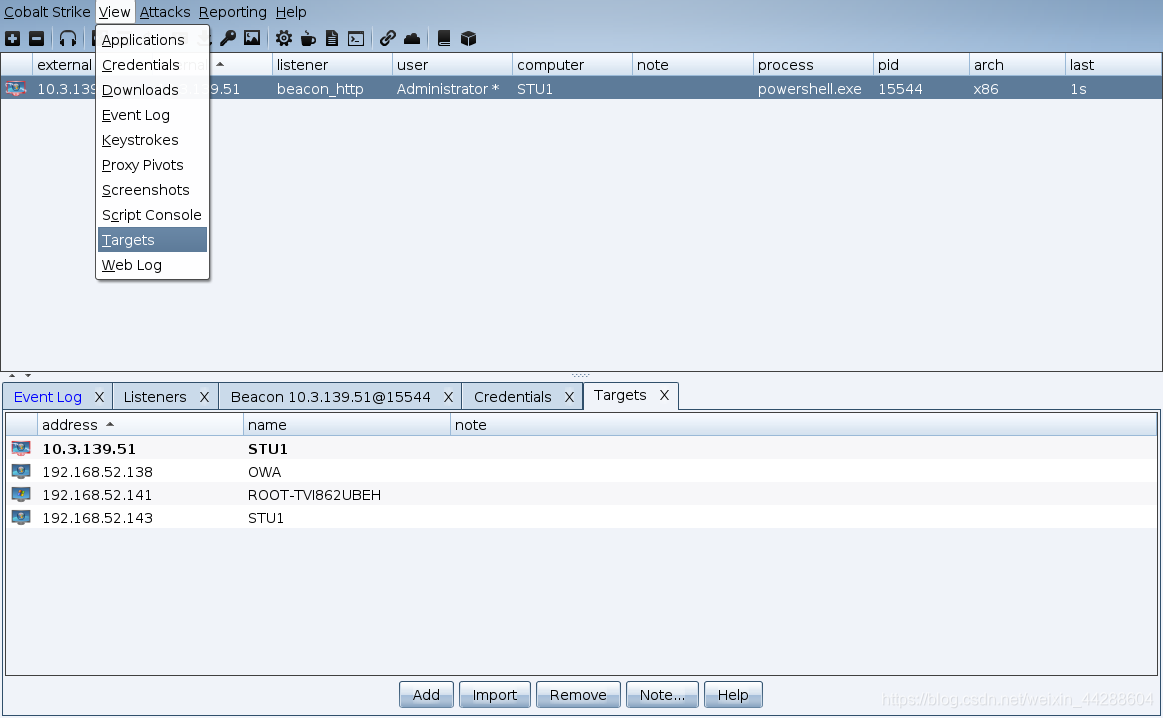Sort sessions by listener column header

(332, 65)
